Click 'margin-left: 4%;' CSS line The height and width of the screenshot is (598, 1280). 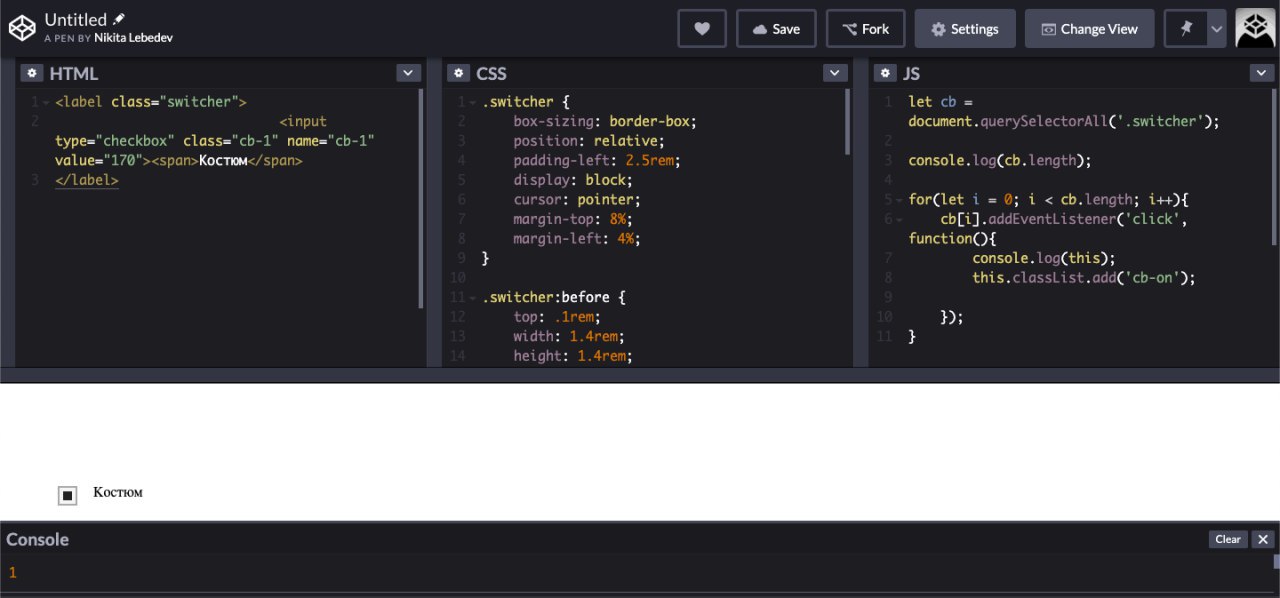pos(577,239)
